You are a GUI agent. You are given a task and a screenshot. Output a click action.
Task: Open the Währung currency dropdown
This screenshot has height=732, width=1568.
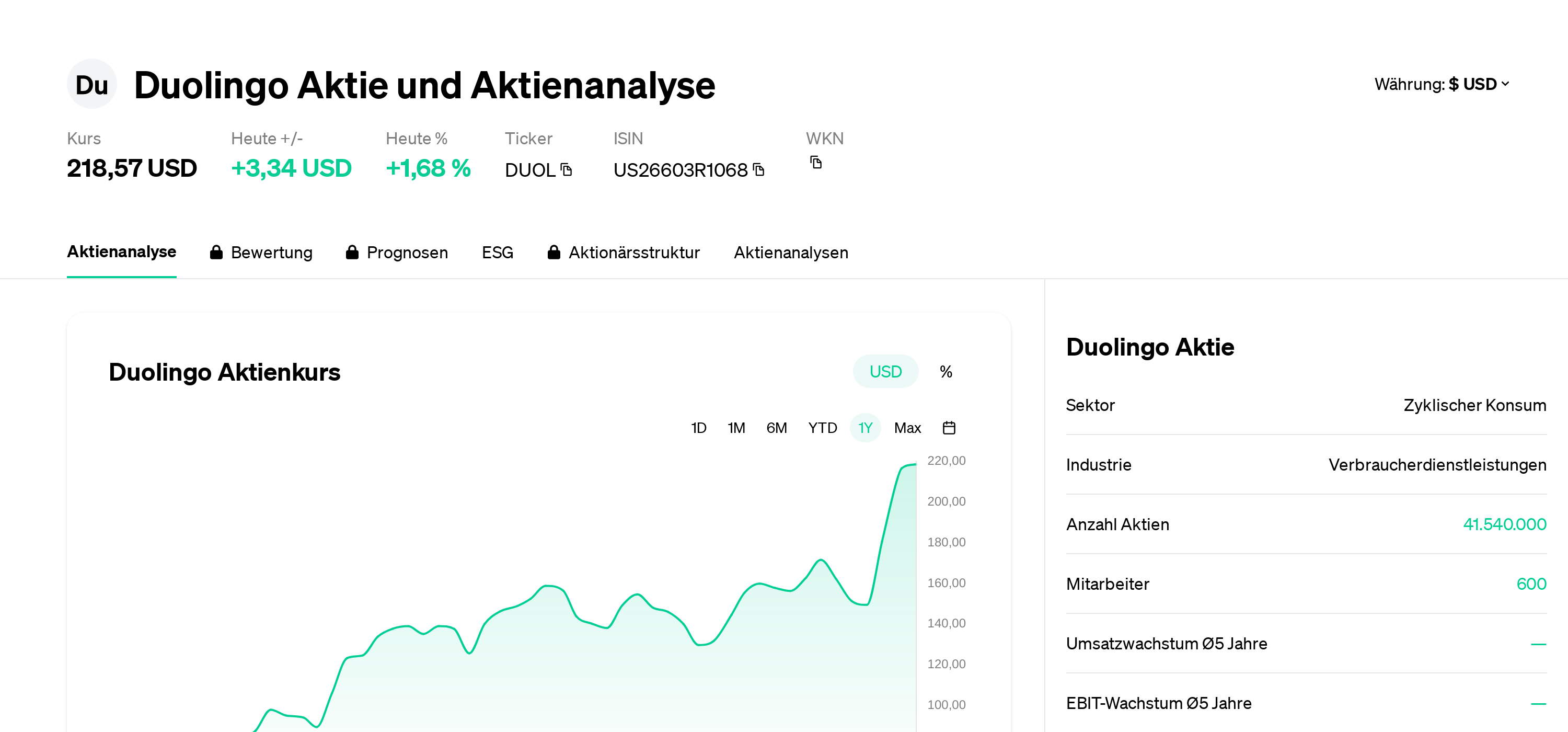[x=1442, y=84]
